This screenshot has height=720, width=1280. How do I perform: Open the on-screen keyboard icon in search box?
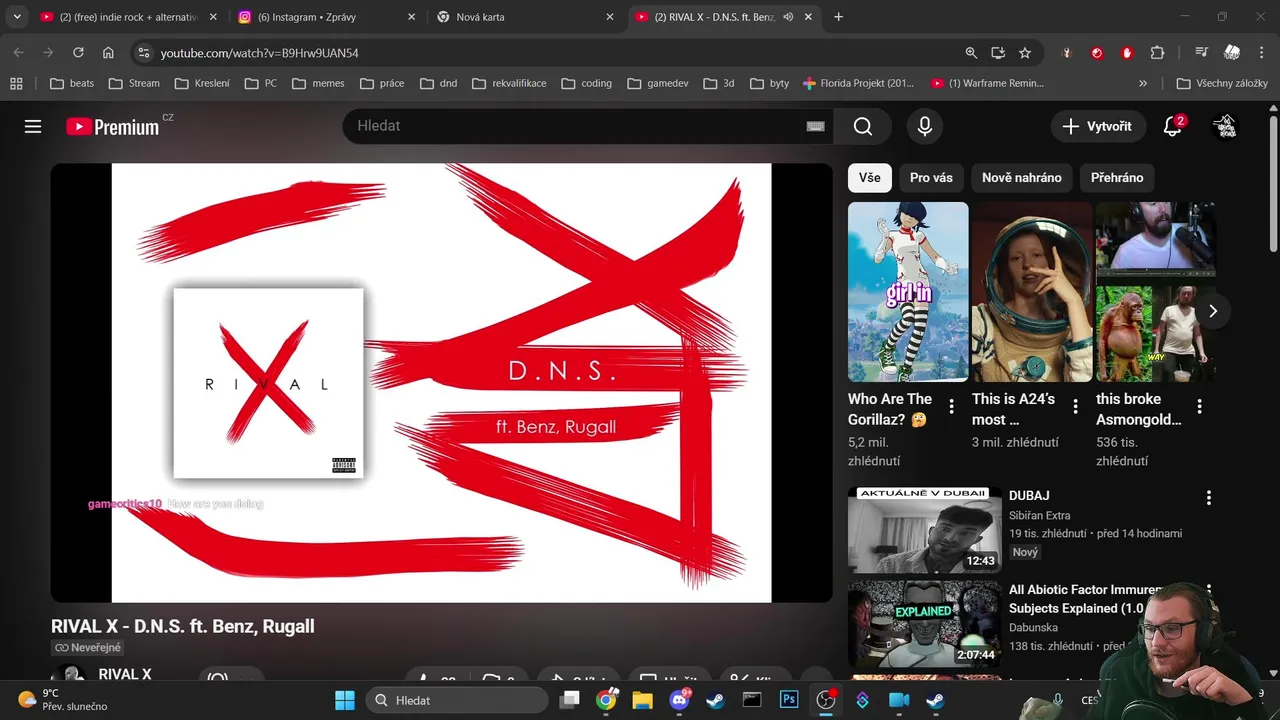point(815,126)
